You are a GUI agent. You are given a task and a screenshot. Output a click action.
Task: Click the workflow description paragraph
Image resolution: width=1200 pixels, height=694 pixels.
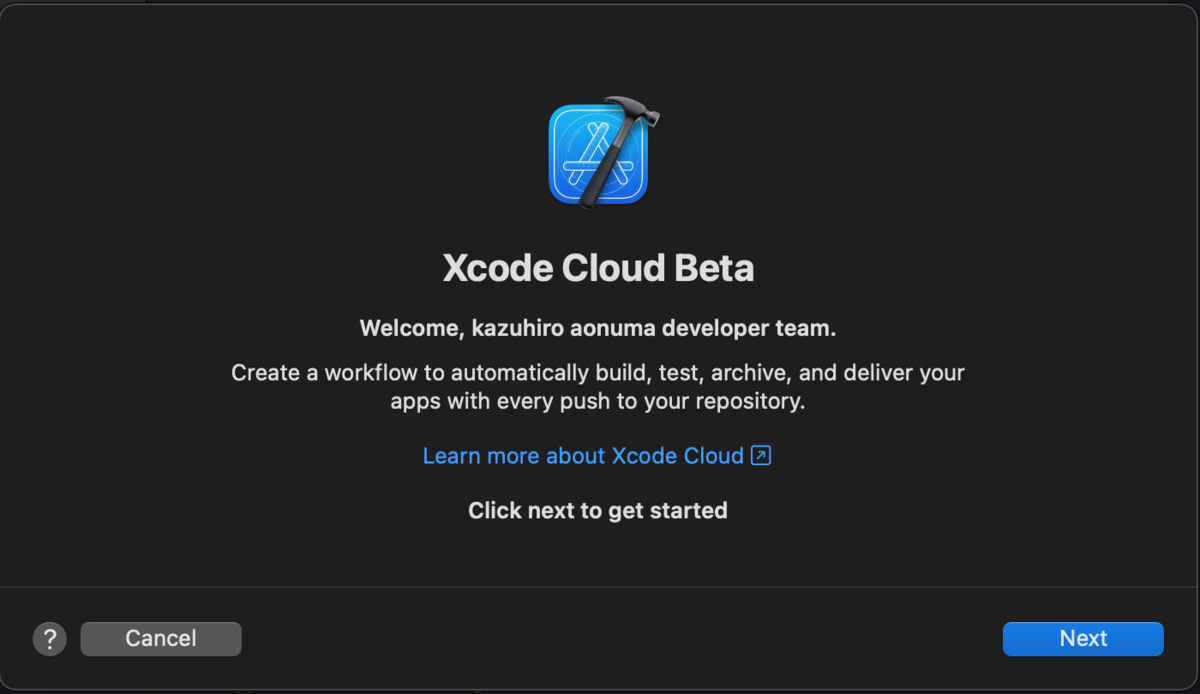(x=597, y=386)
